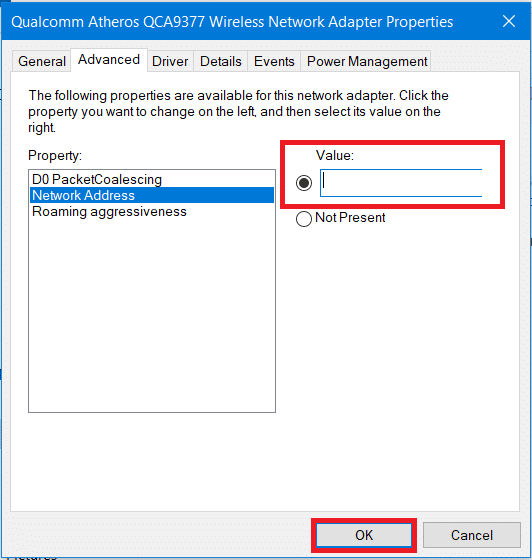Close the adapter properties dialog
This screenshot has height=560, width=532.
point(509,21)
